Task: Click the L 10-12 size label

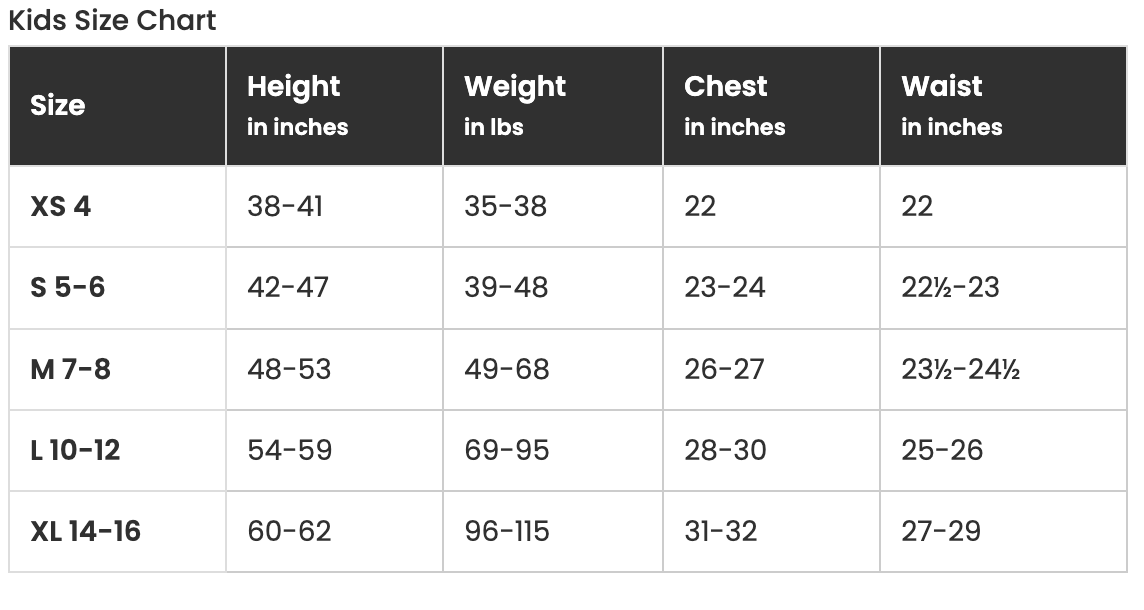Action: click(x=76, y=450)
